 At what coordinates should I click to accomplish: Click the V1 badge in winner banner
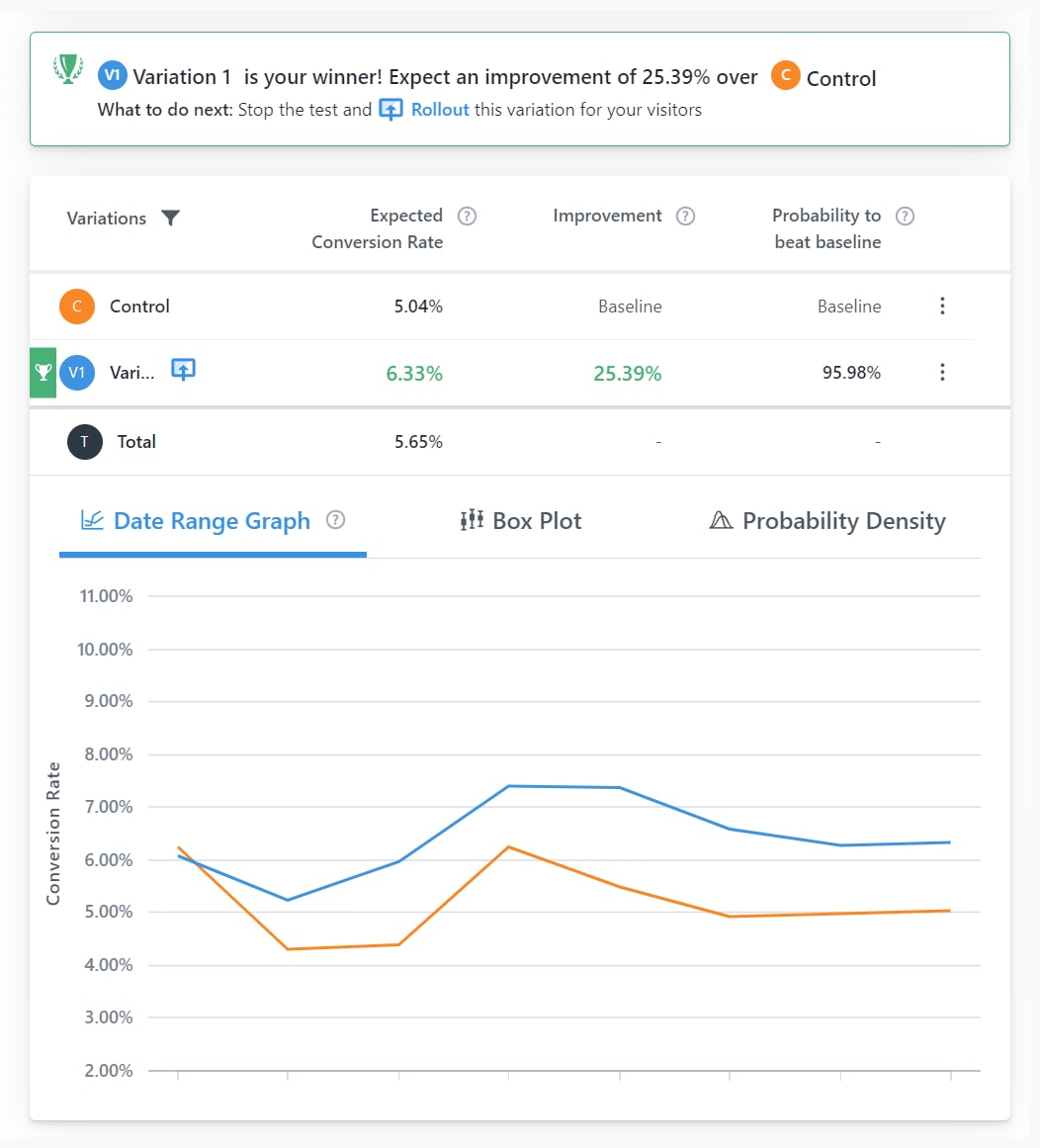[112, 76]
